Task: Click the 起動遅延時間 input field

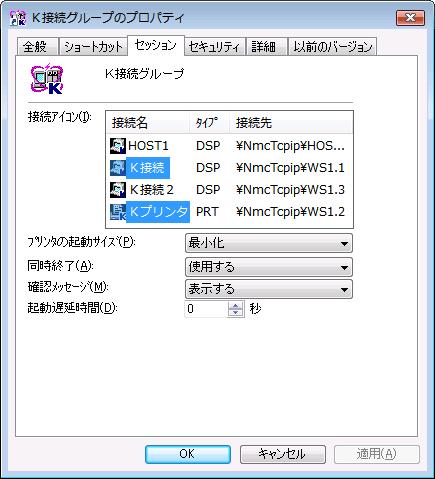Action: tap(206, 309)
